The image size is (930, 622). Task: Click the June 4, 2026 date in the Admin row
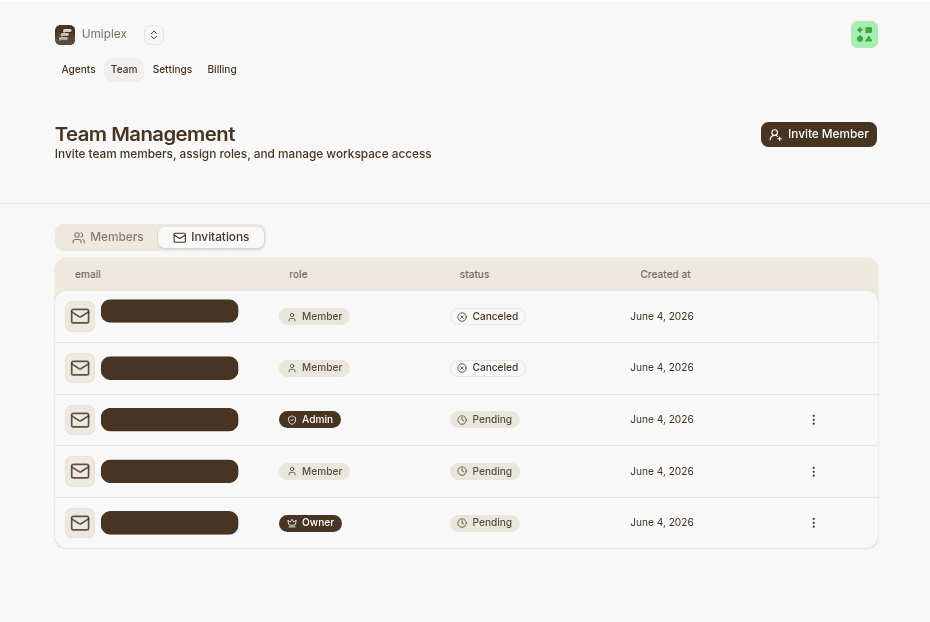[662, 419]
